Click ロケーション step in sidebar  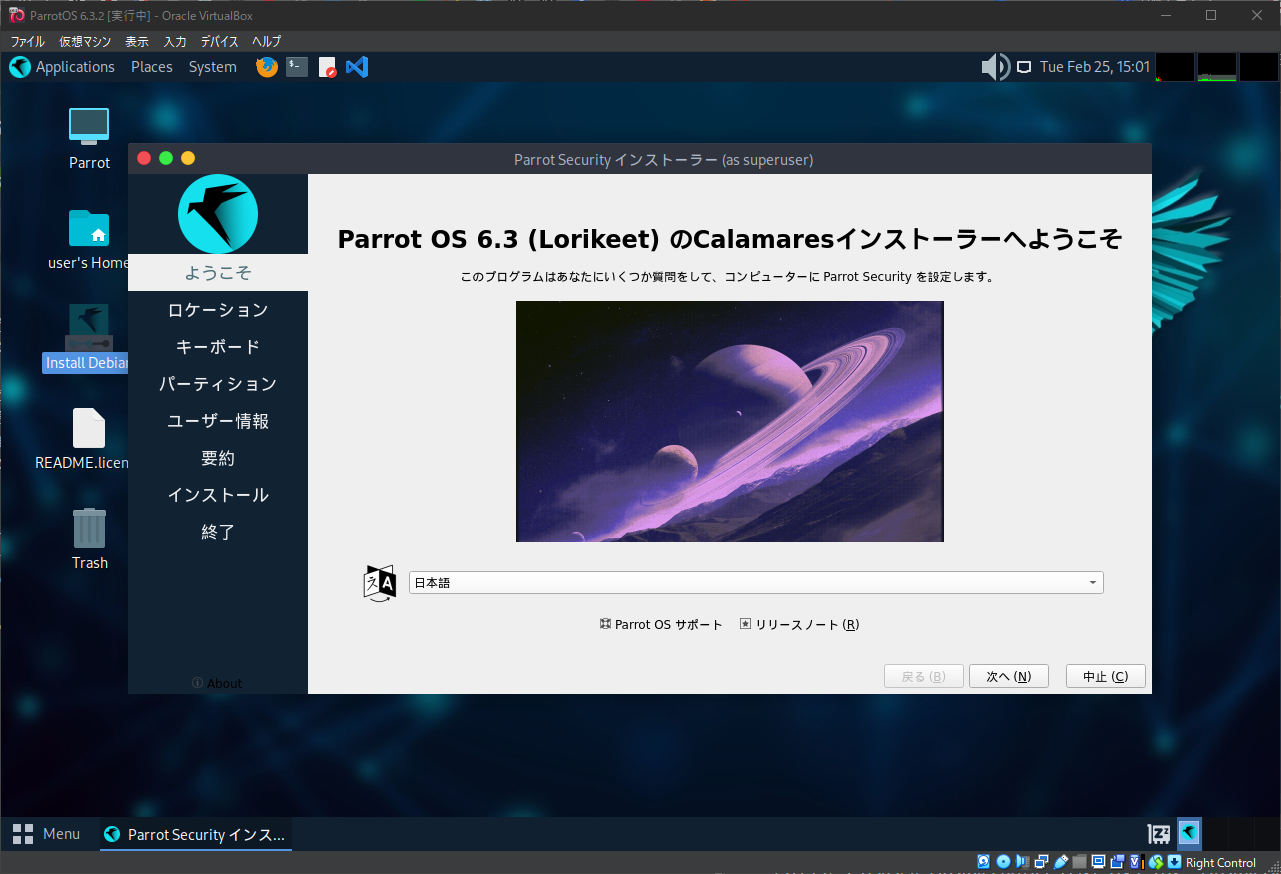click(x=218, y=310)
